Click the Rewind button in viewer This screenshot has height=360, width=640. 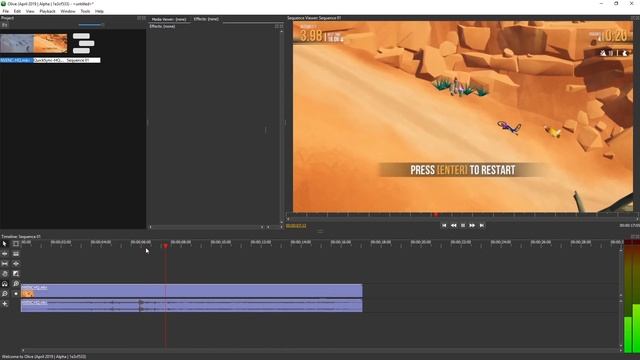coord(453,225)
